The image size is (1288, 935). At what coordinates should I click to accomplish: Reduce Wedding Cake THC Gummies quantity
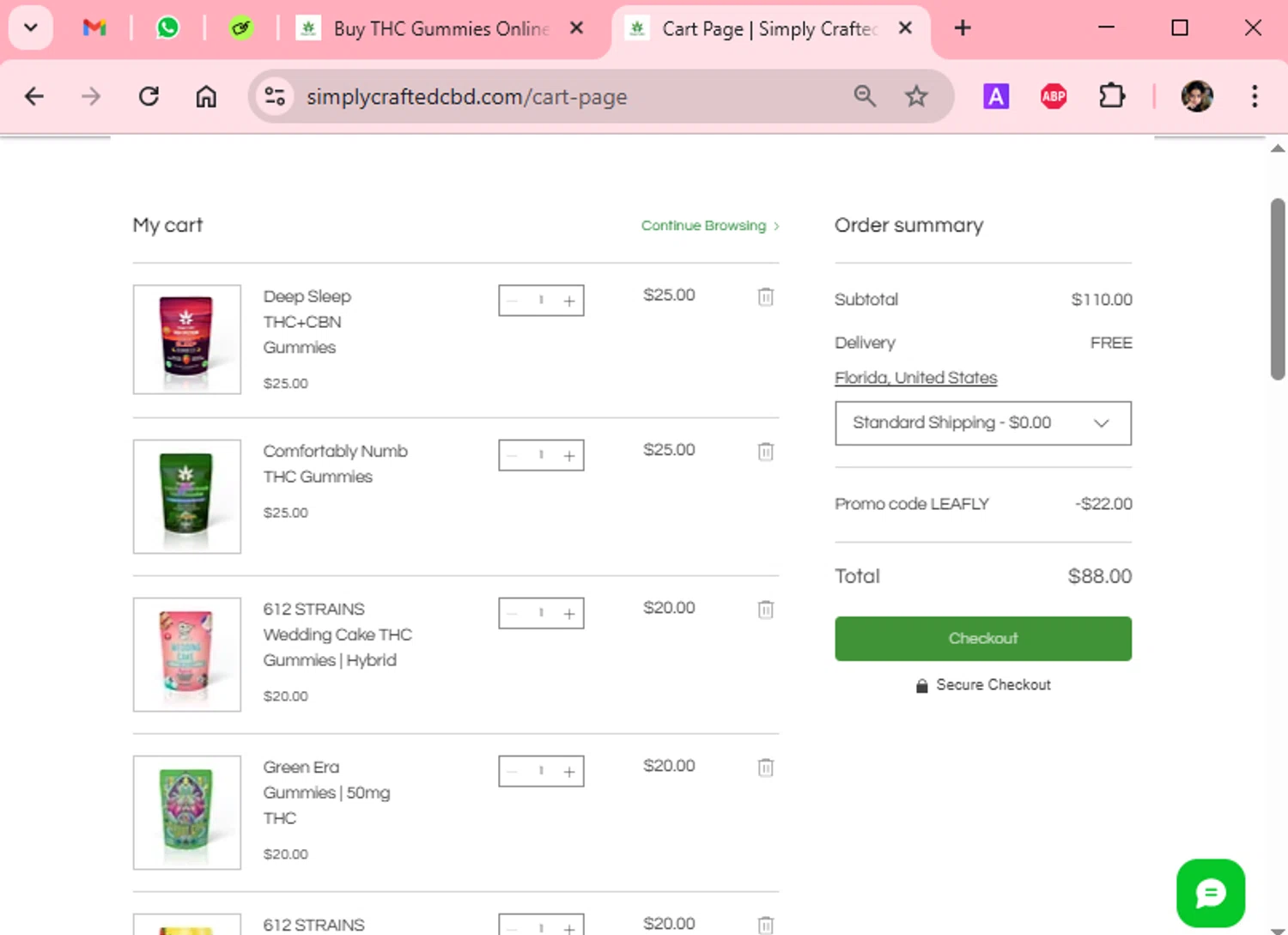[513, 614]
